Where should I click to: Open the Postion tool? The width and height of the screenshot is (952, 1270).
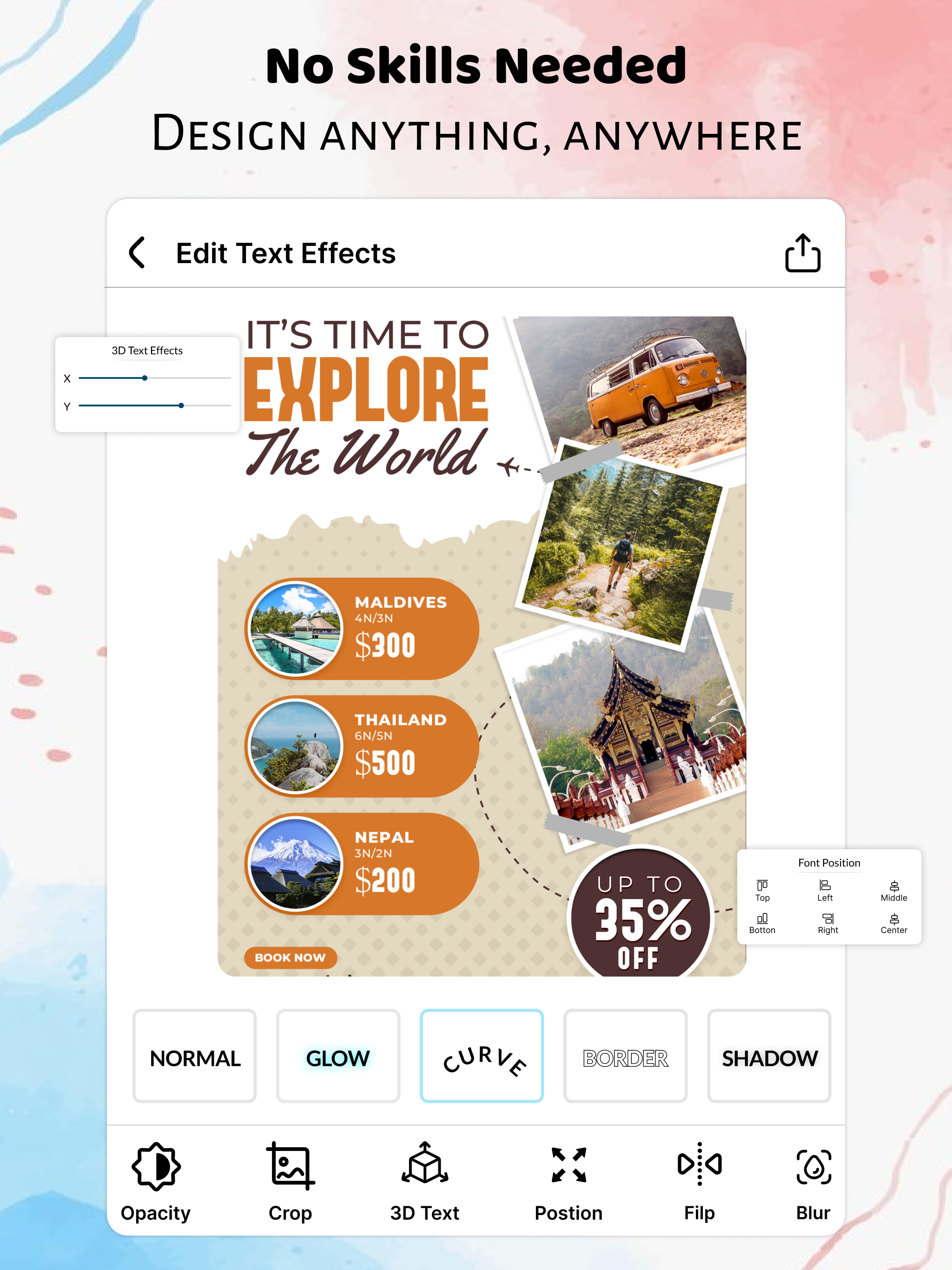coord(569,1182)
